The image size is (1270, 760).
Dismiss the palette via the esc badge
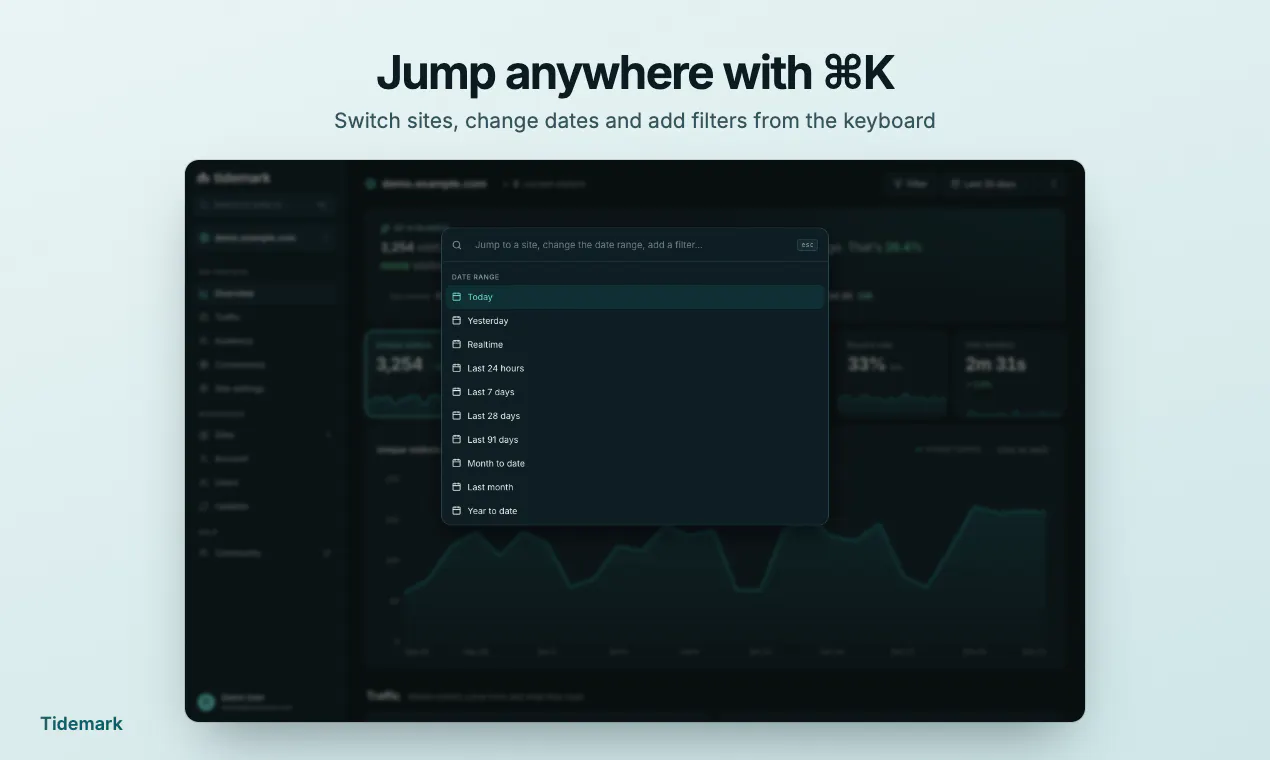click(807, 245)
